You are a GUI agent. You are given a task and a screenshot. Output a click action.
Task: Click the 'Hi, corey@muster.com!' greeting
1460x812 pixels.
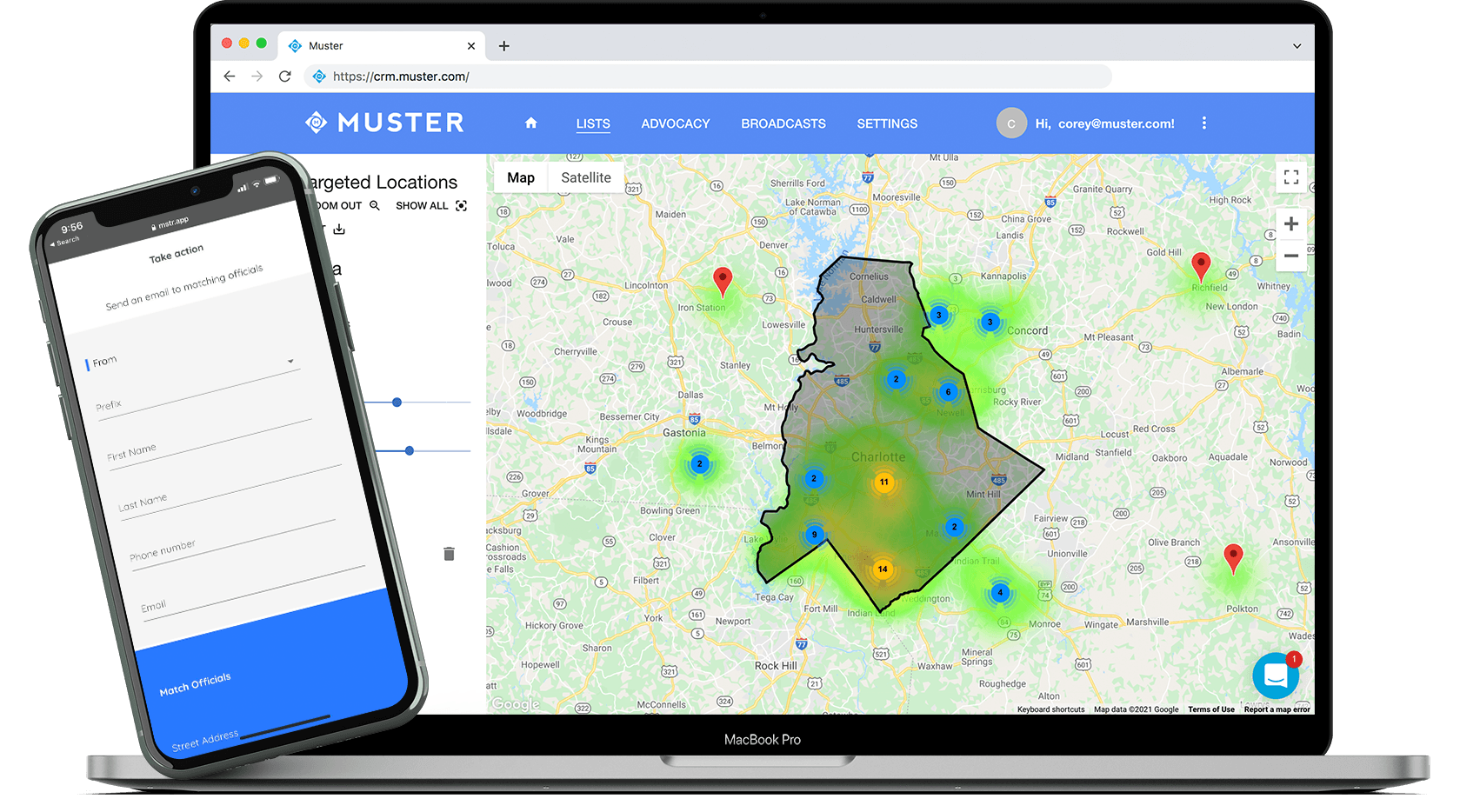click(1104, 123)
